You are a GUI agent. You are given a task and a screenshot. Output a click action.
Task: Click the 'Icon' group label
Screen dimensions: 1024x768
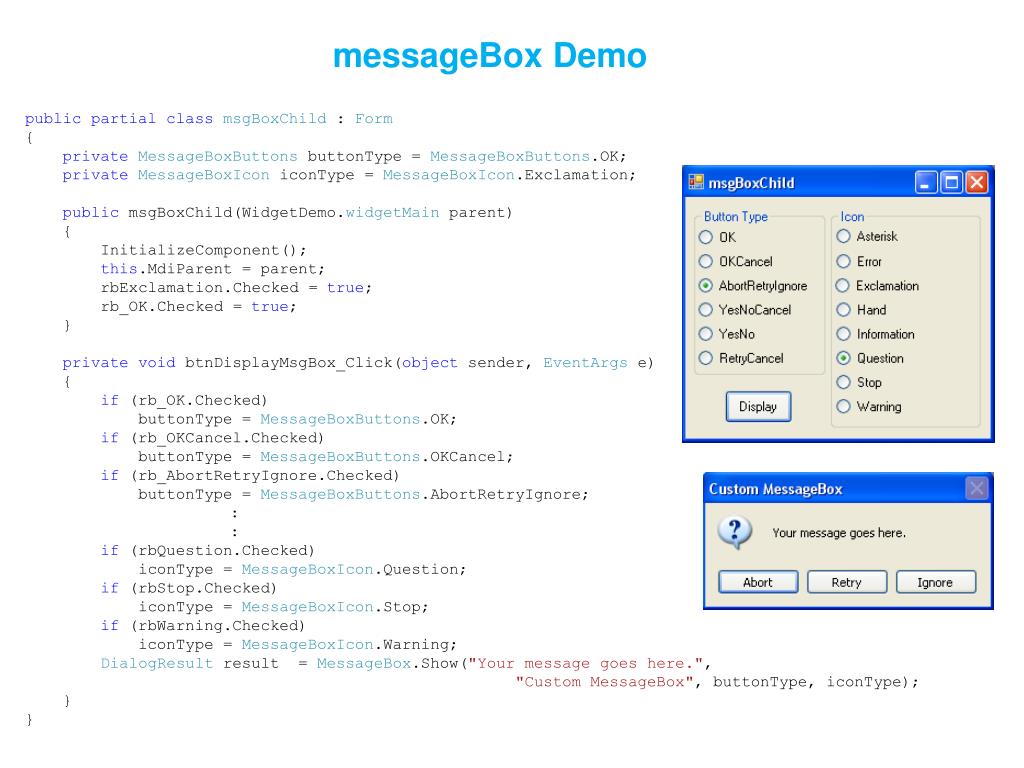point(852,217)
